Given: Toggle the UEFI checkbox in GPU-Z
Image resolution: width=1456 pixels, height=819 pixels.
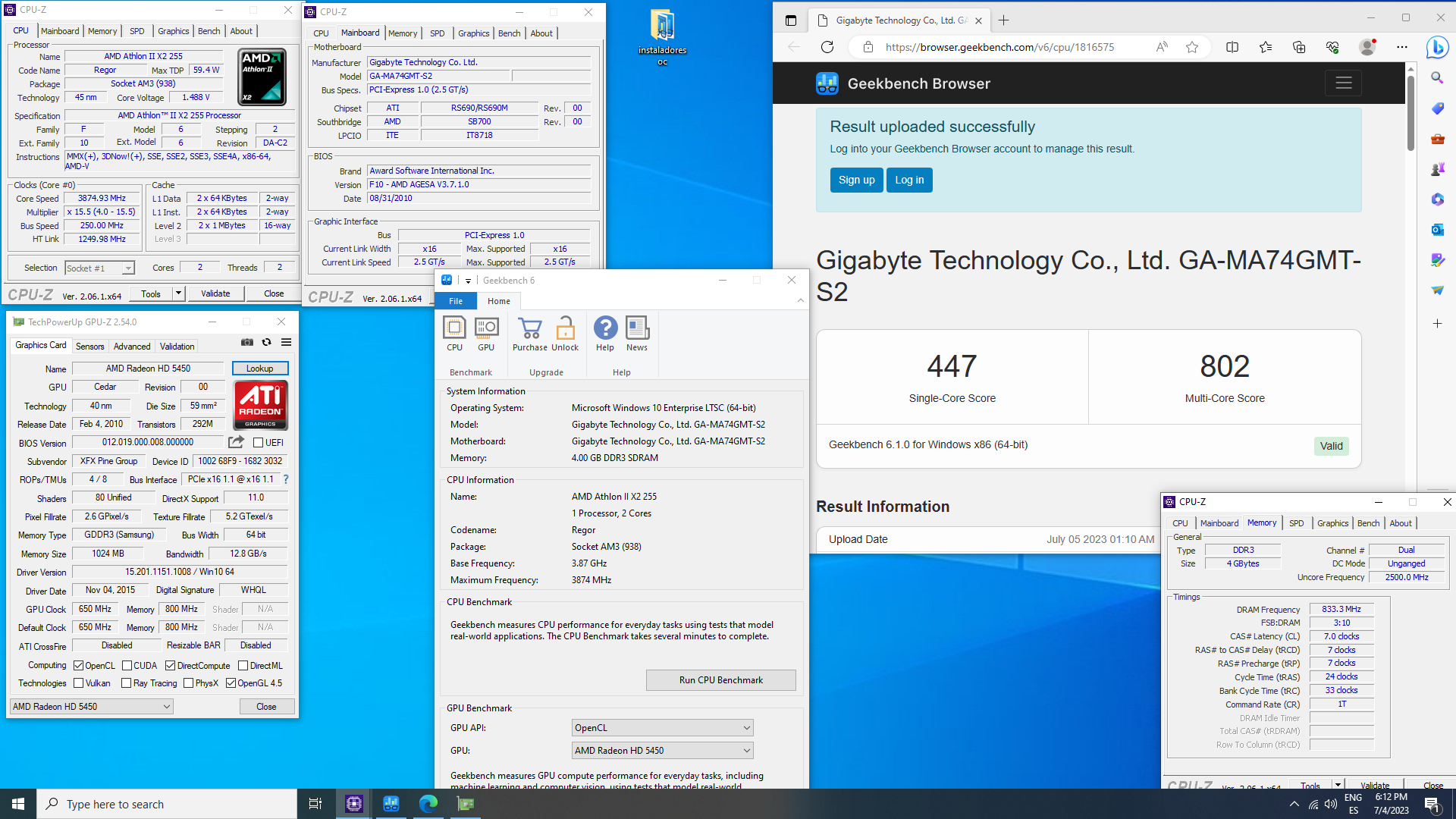Looking at the screenshot, I should 258,443.
